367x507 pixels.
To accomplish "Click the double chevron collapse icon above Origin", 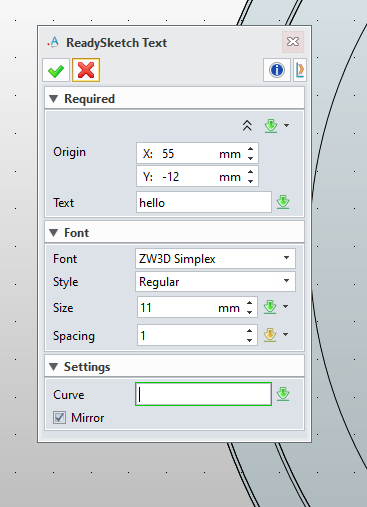I will pyautogui.click(x=247, y=126).
